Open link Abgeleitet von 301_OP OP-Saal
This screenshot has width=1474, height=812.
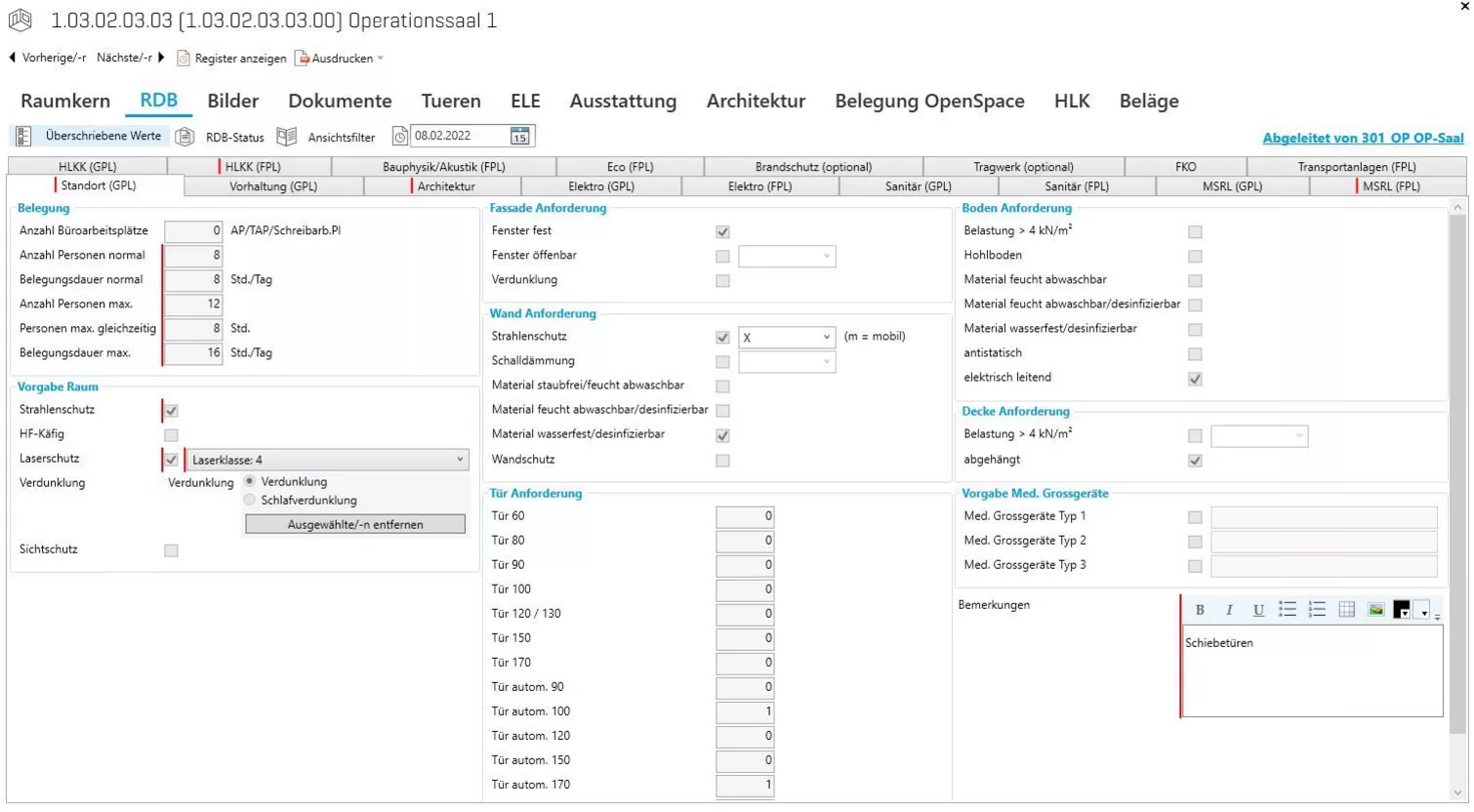pos(1363,139)
